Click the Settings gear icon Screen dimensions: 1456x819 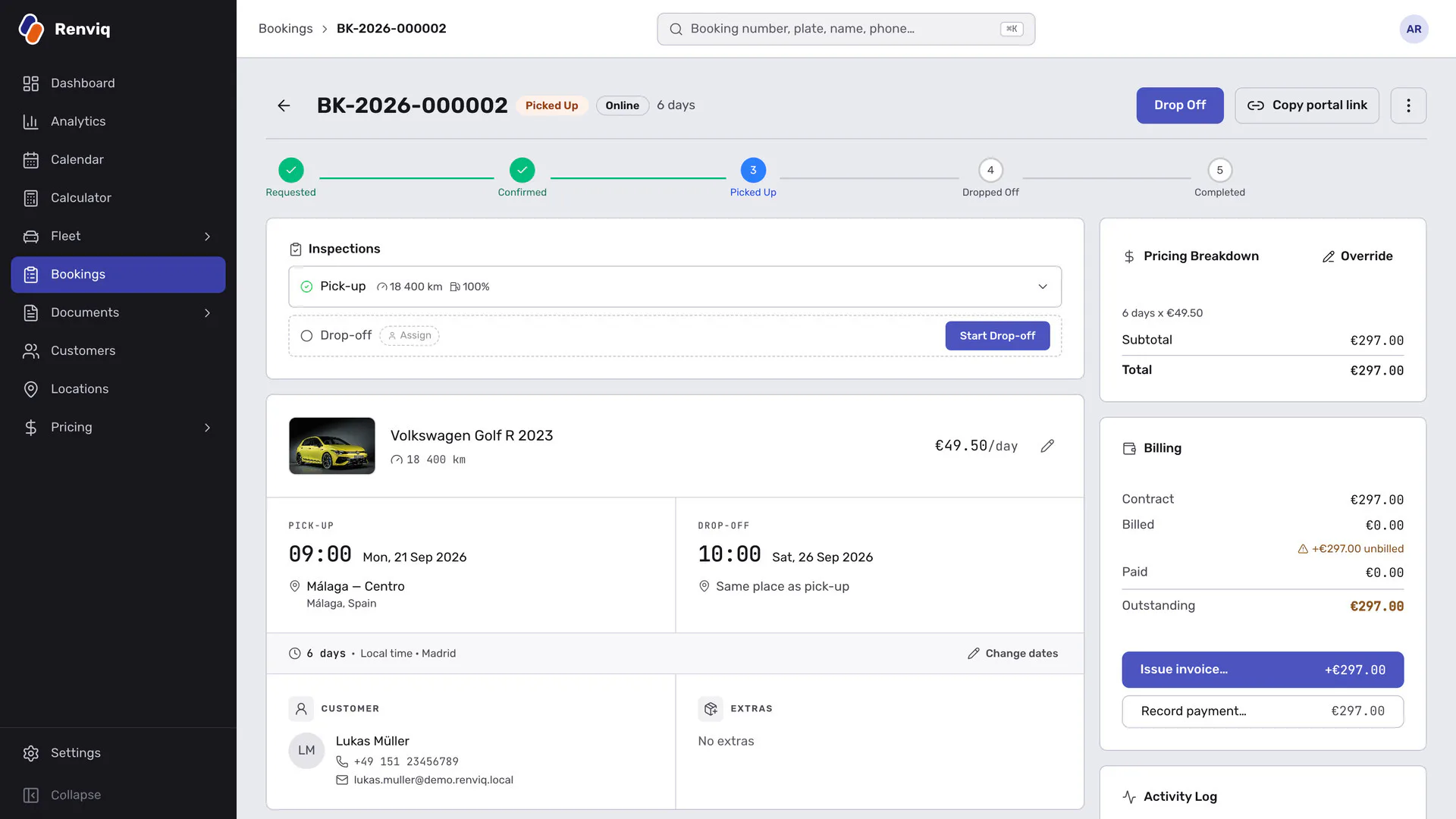coord(31,753)
